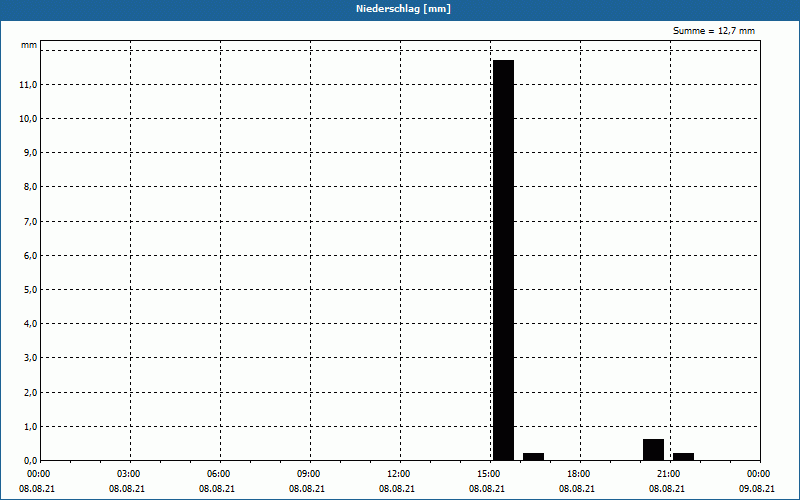Click the 12:00 time label
Image resolution: width=800 pixels, height=500 pixels.
[x=398, y=474]
